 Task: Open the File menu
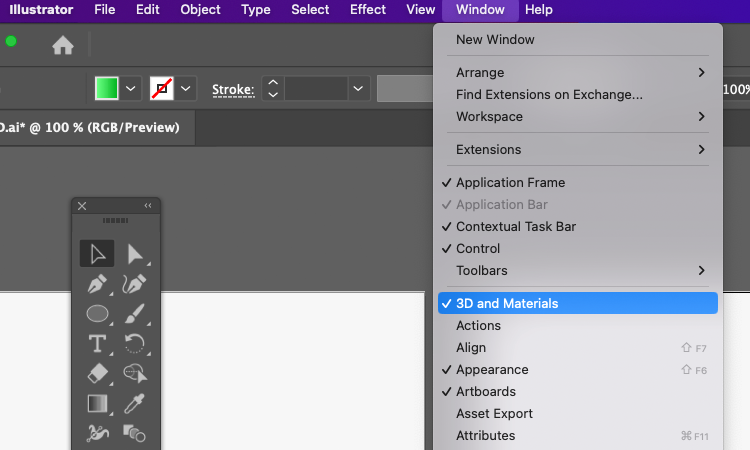(105, 10)
